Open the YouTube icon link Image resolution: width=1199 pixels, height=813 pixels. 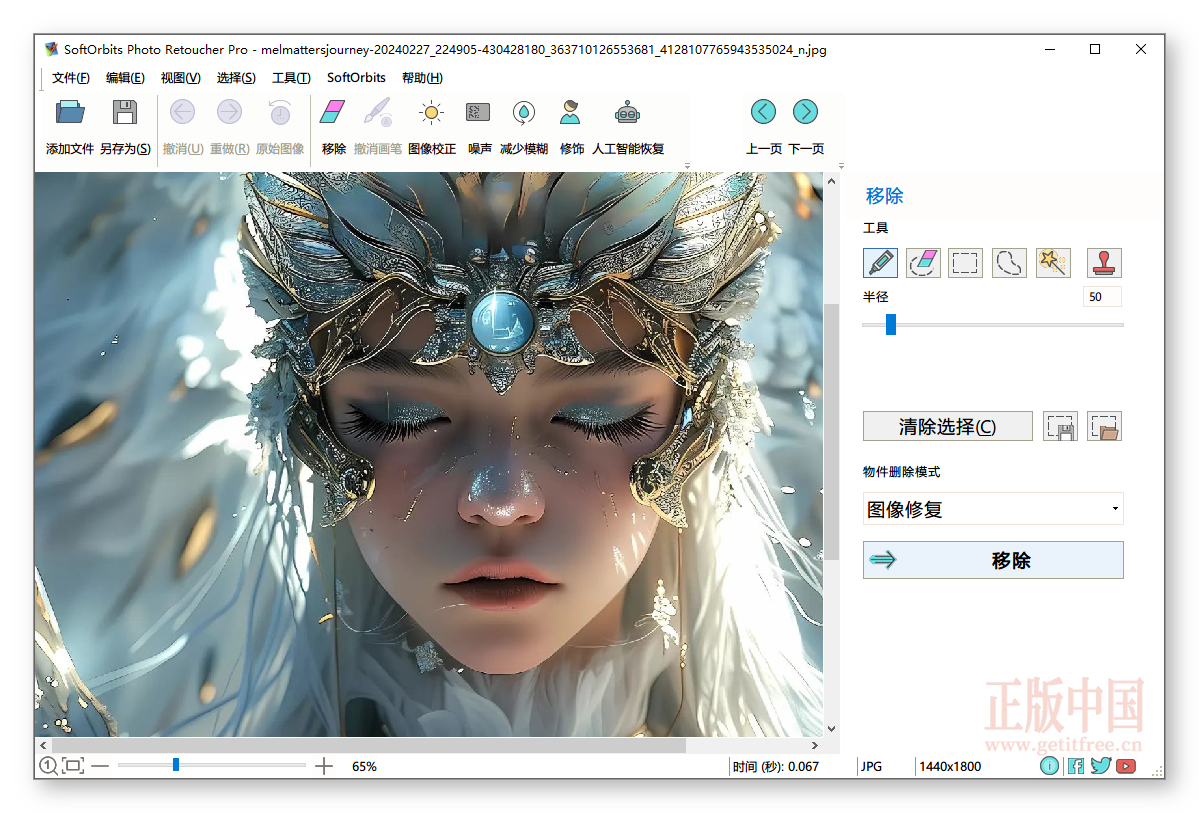pos(1126,766)
